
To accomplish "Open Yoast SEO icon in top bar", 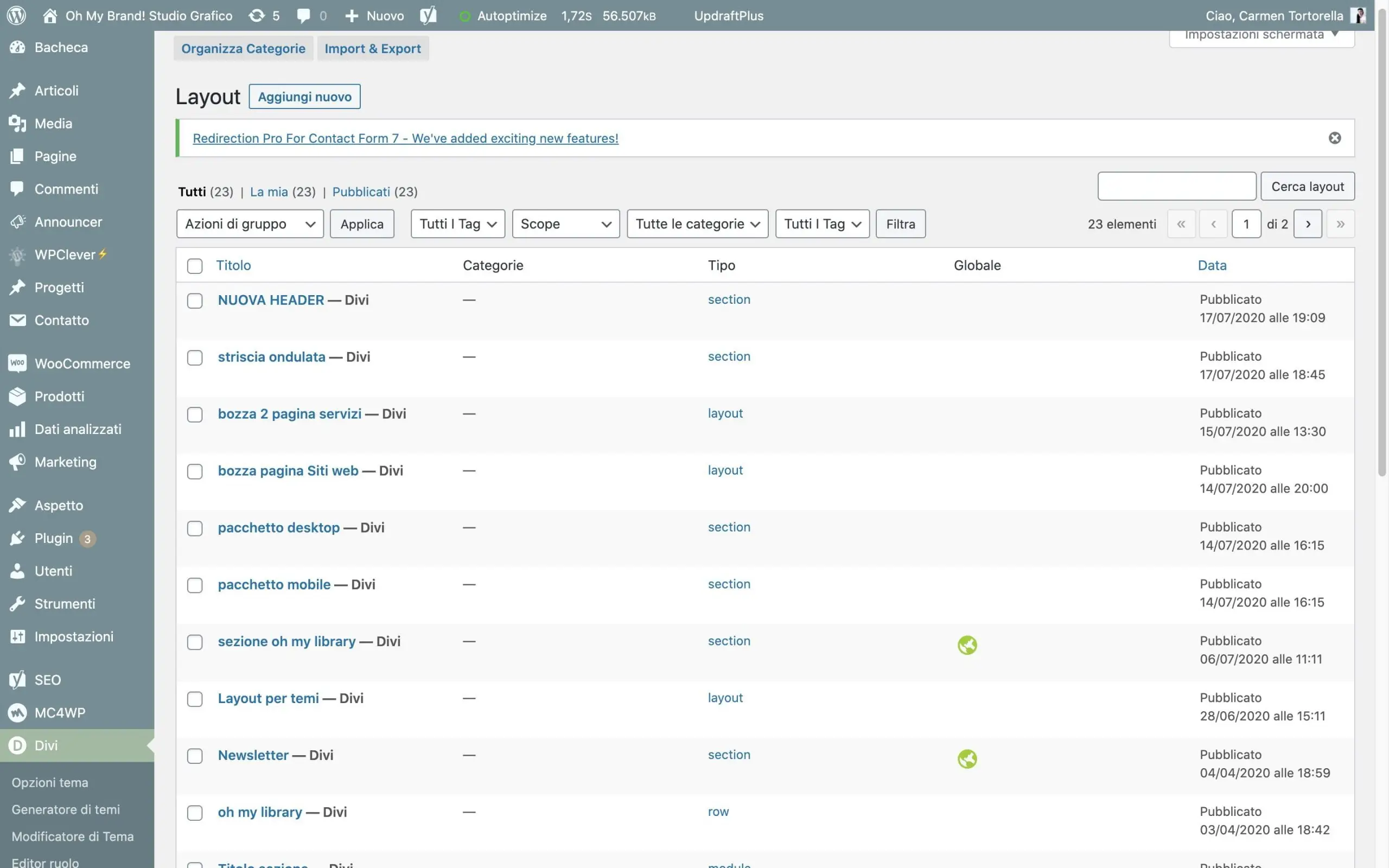I will (x=428, y=16).
